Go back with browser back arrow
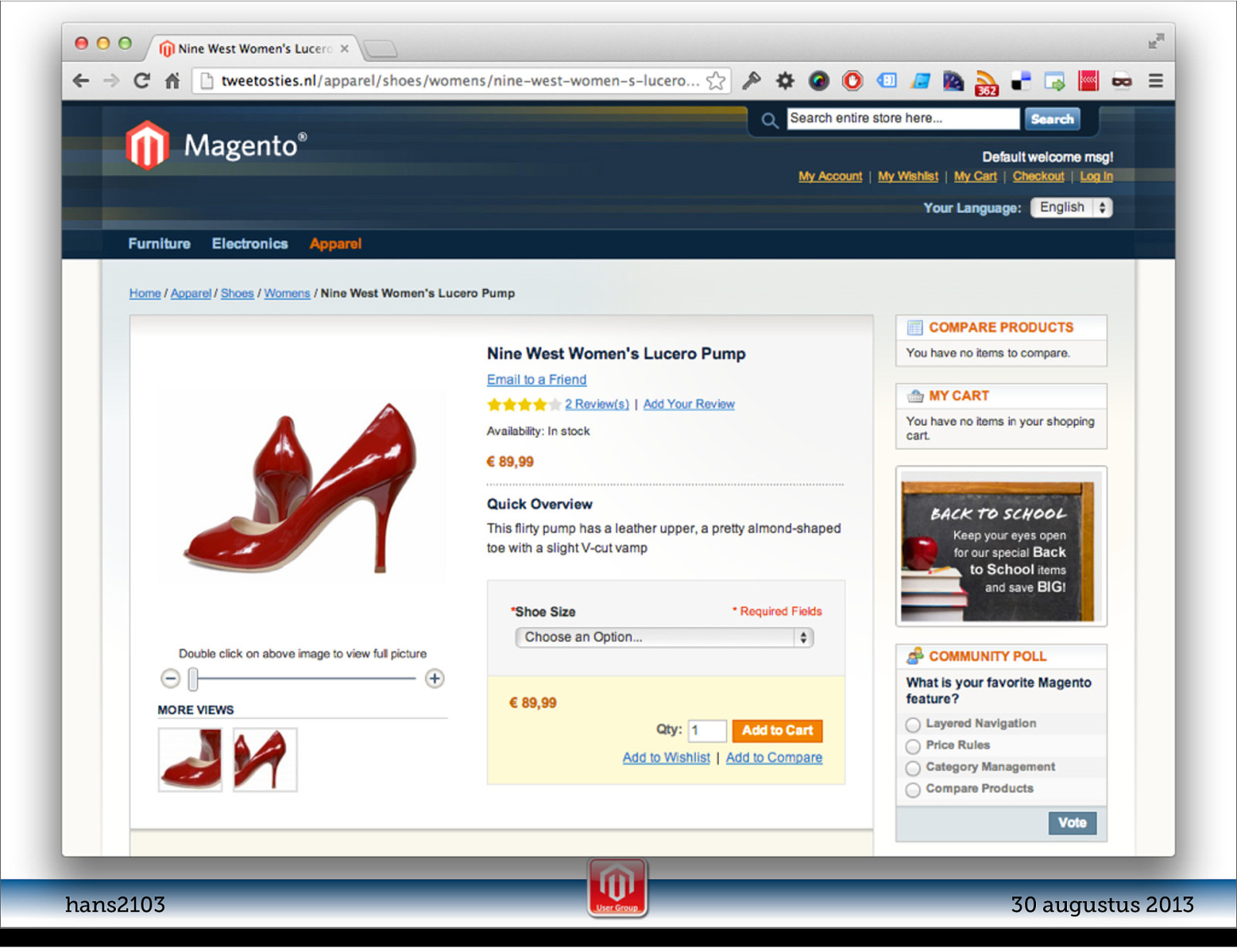 [80, 80]
